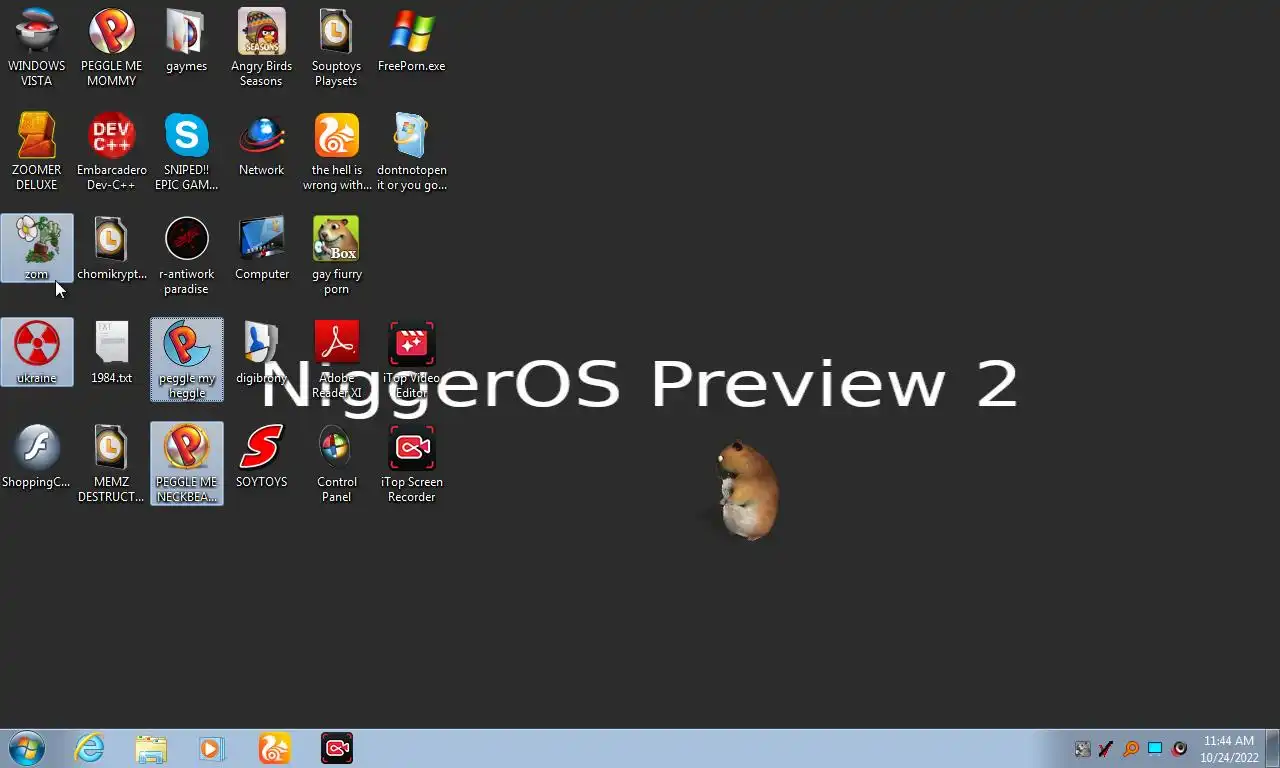Open the Windows Start menu orb
Screen dimensions: 1280x768
27,748
